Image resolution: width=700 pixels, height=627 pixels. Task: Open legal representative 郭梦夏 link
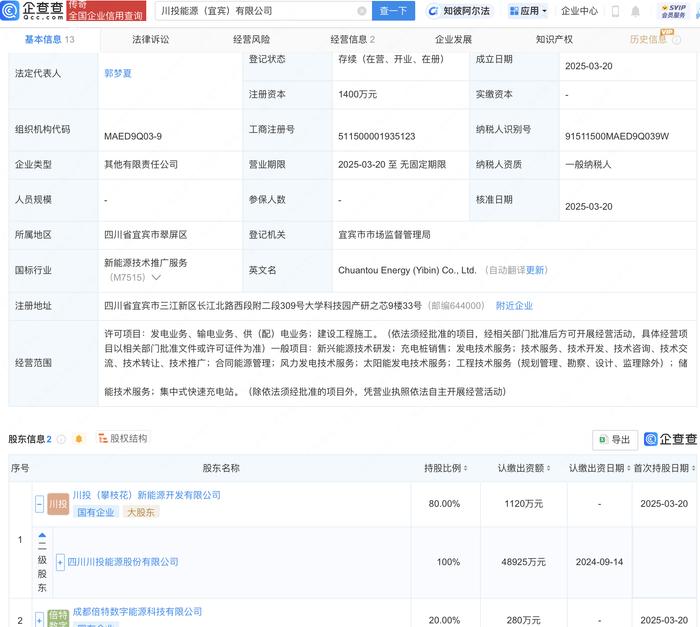coord(118,73)
